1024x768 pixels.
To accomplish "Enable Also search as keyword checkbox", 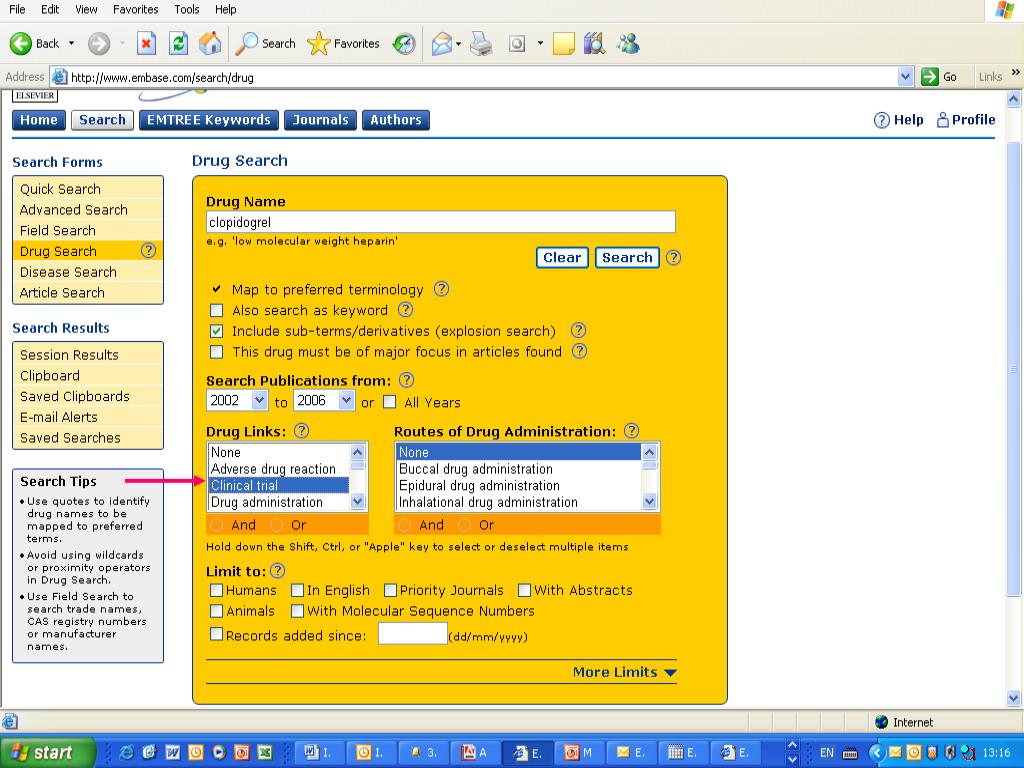I will point(216,311).
